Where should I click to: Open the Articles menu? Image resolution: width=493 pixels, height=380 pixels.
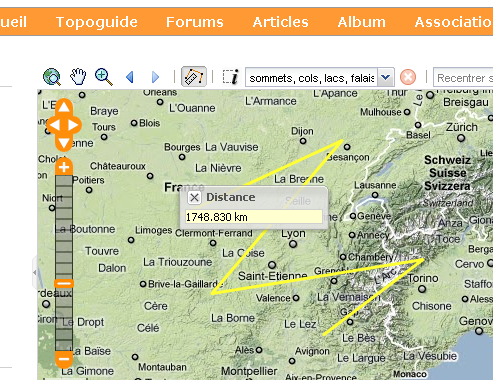[280, 22]
